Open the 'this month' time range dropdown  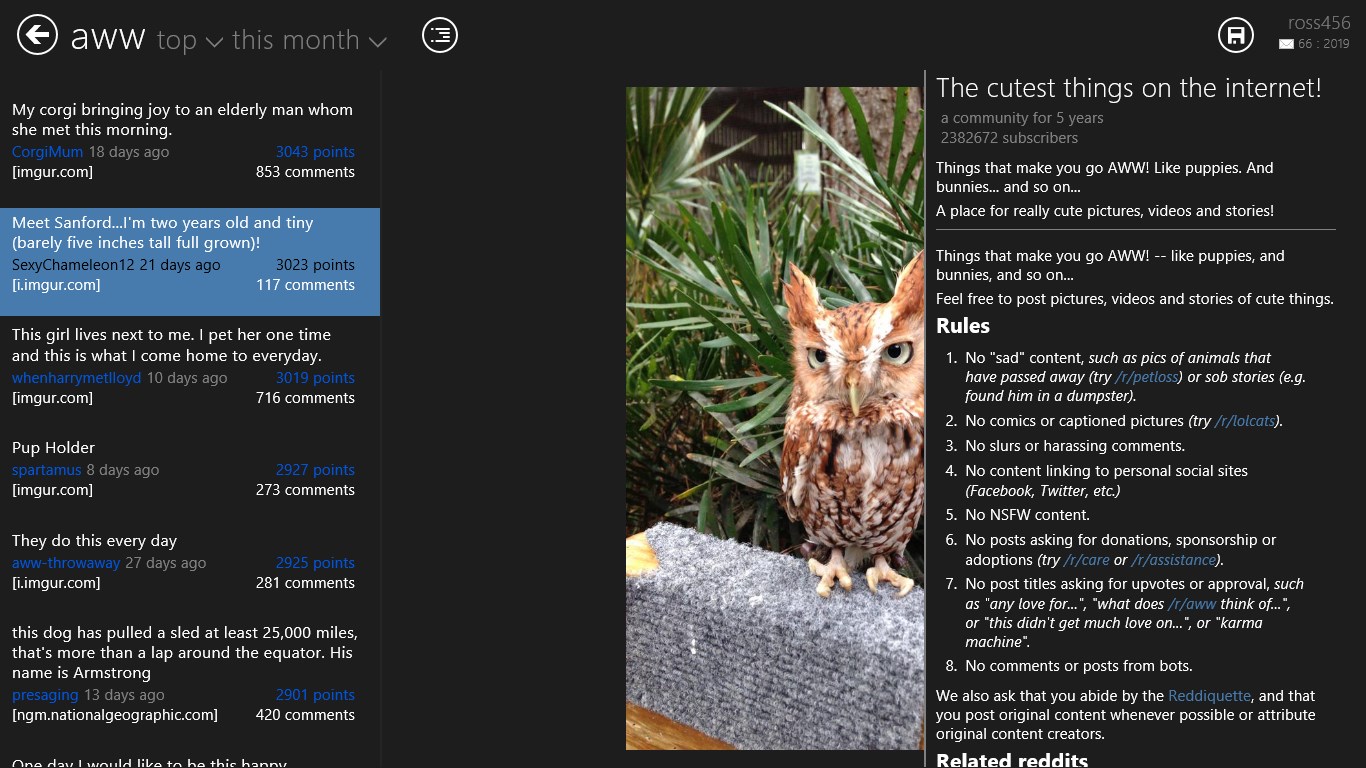pyautogui.click(x=309, y=40)
